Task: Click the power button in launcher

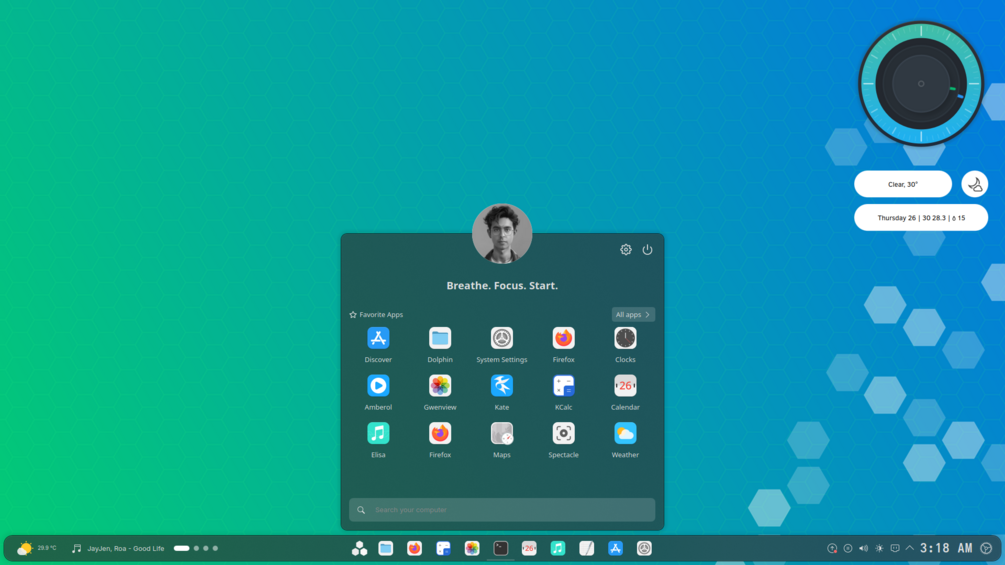Action: 647,250
